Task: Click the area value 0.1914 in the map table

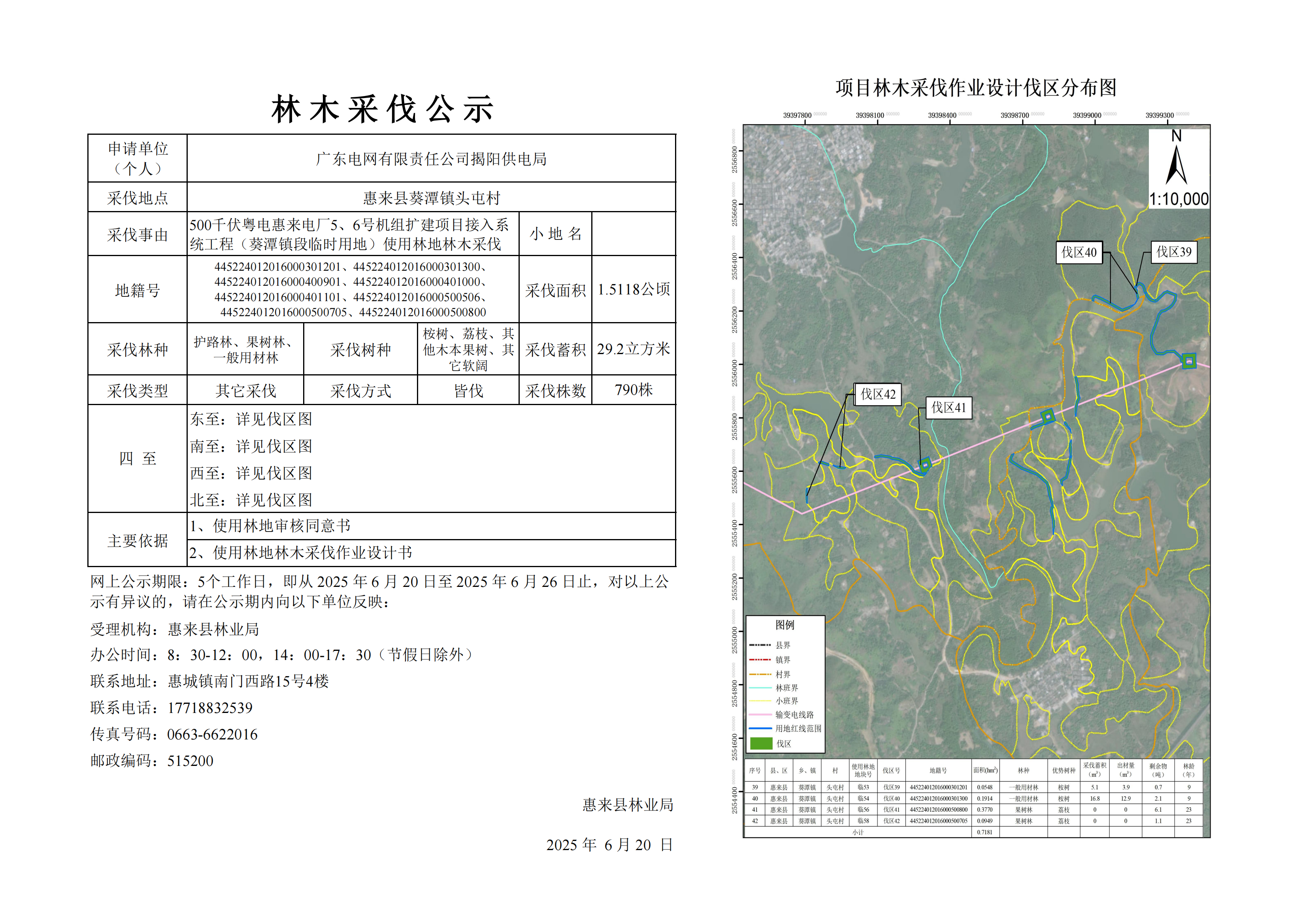Action: (984, 799)
